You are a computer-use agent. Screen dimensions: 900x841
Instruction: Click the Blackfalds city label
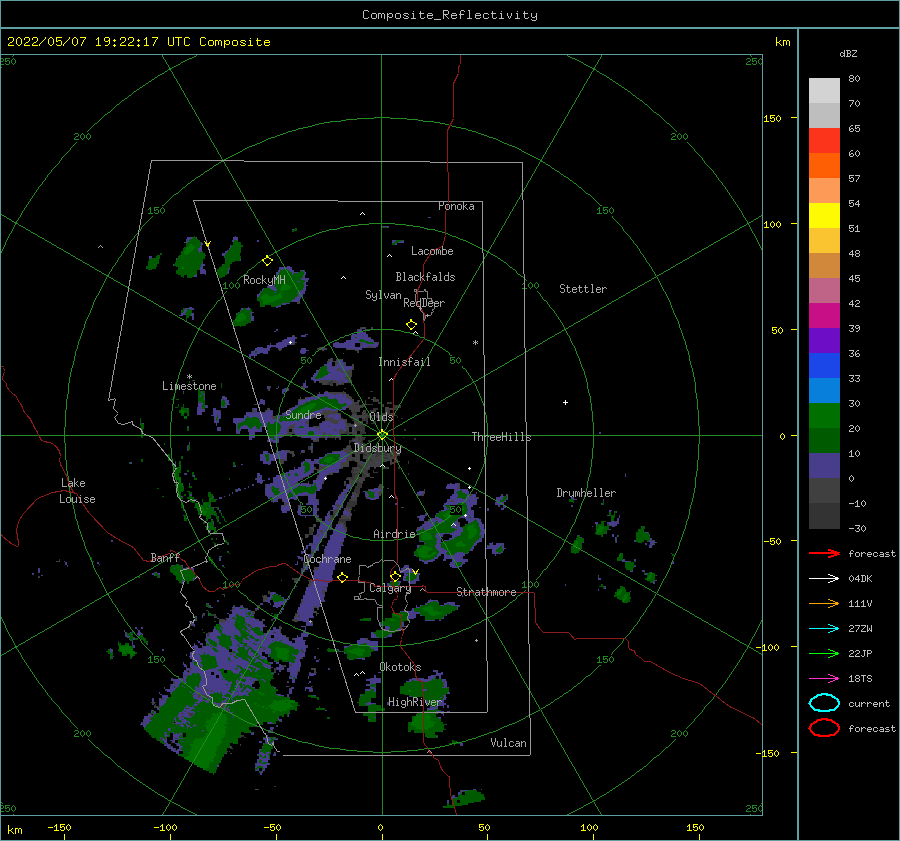click(425, 277)
